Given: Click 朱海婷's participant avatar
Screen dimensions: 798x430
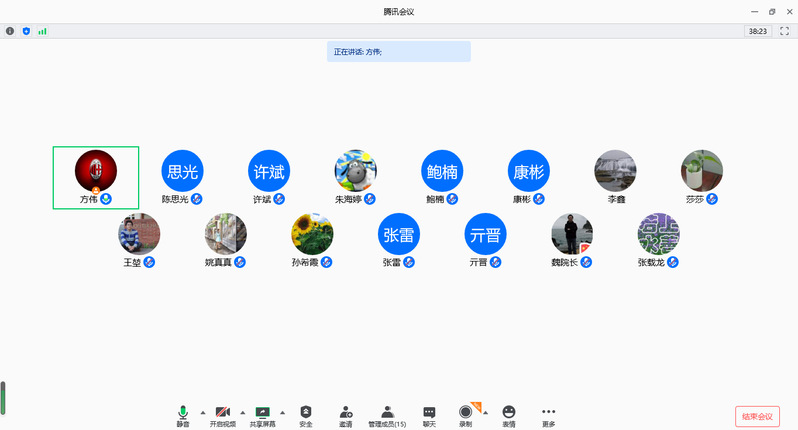Looking at the screenshot, I should [355, 171].
